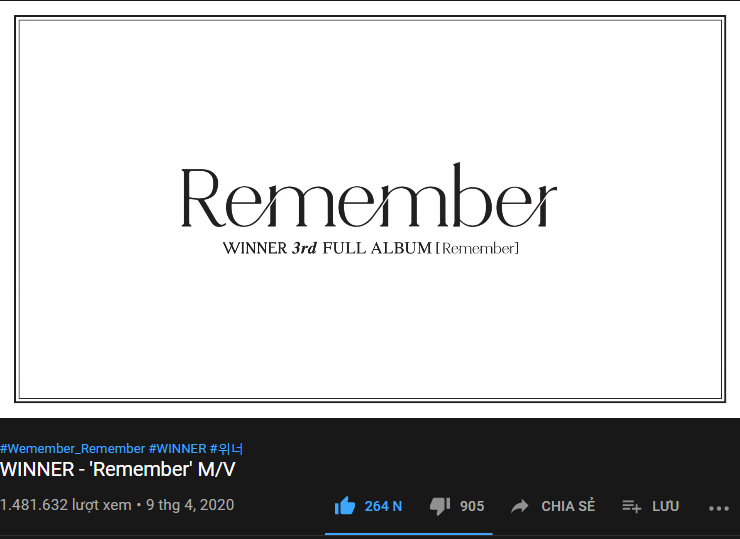
Task: Click the thumbs-down dislike icon
Action: pos(440,506)
